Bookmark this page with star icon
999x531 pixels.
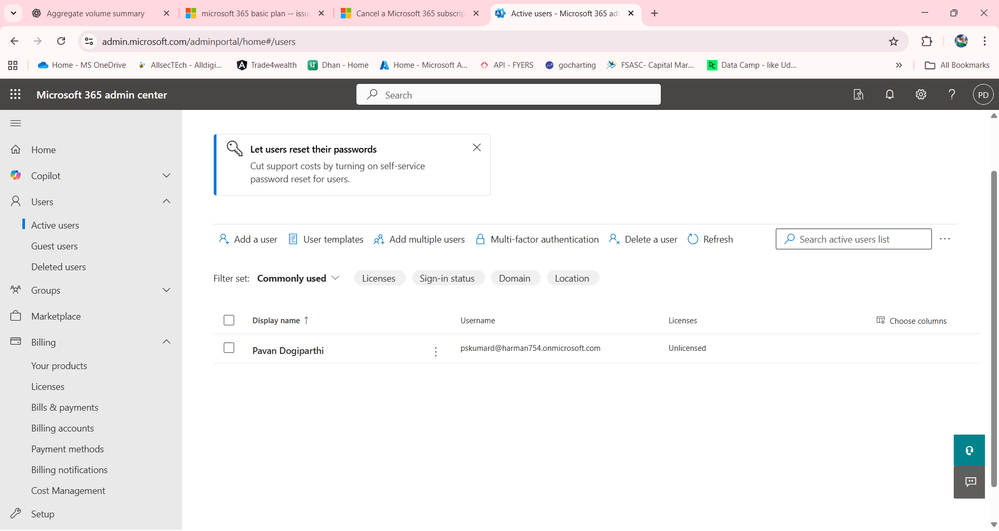click(x=893, y=41)
